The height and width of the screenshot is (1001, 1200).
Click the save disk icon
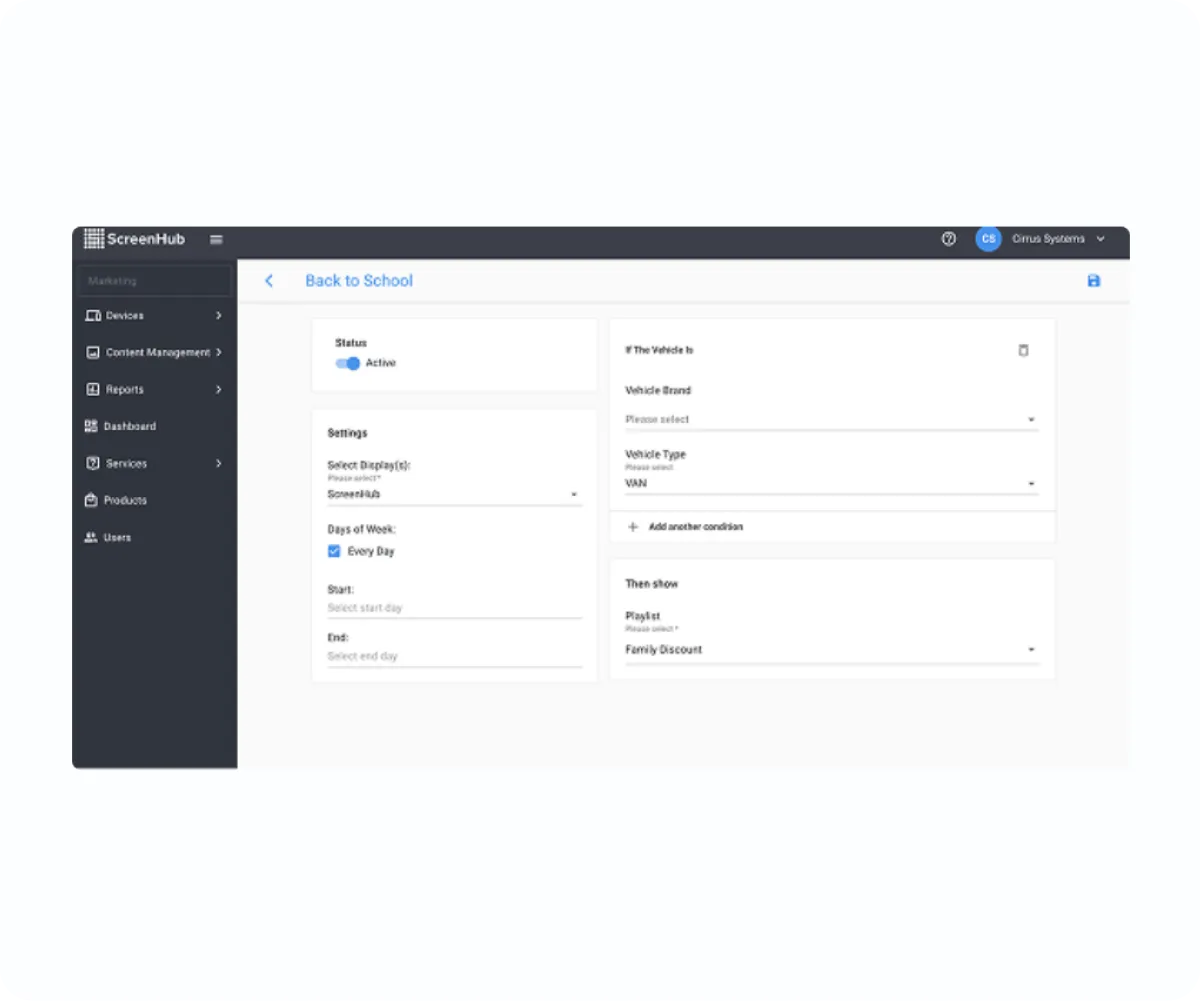[x=1093, y=281]
